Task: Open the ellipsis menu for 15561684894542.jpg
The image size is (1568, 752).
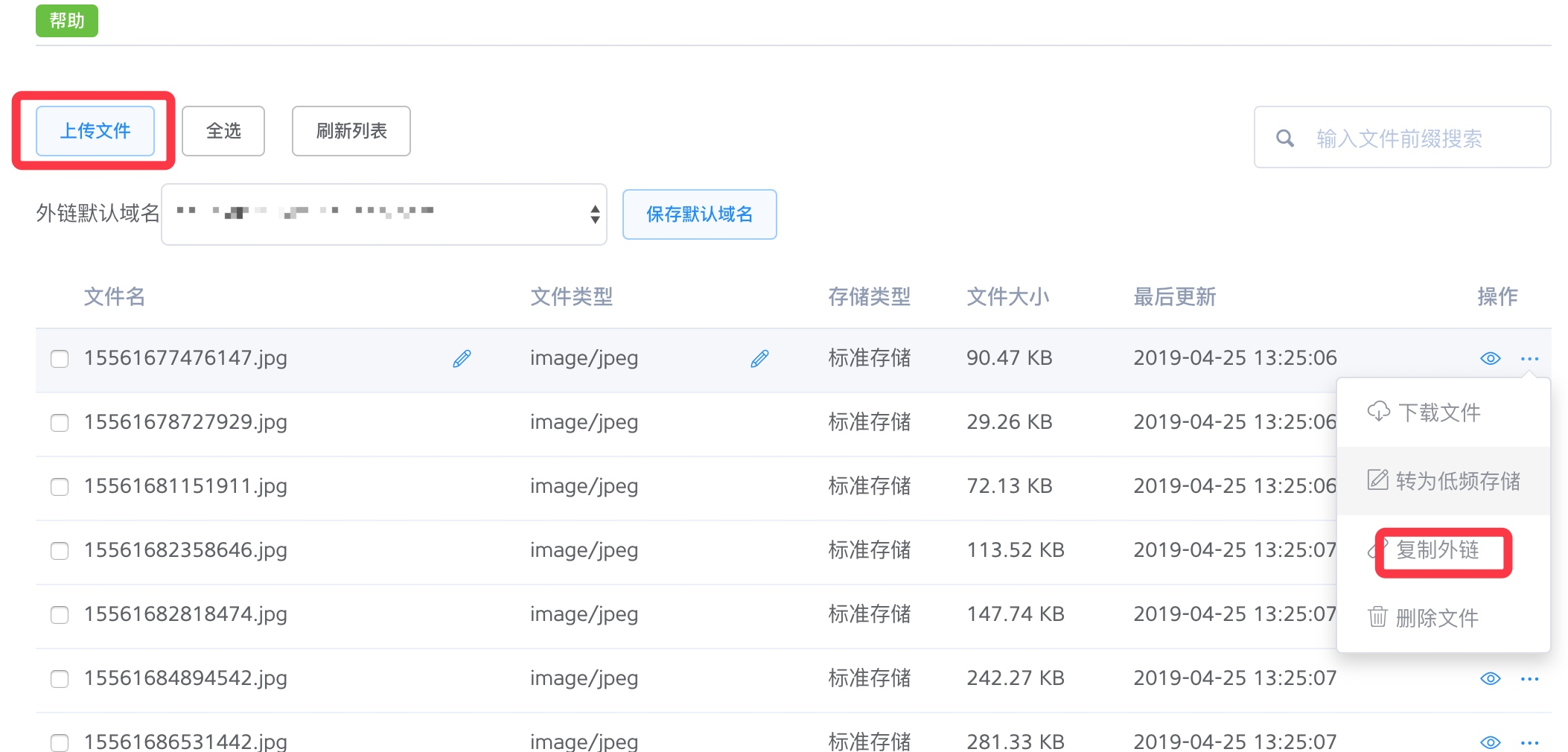Action: click(1530, 679)
